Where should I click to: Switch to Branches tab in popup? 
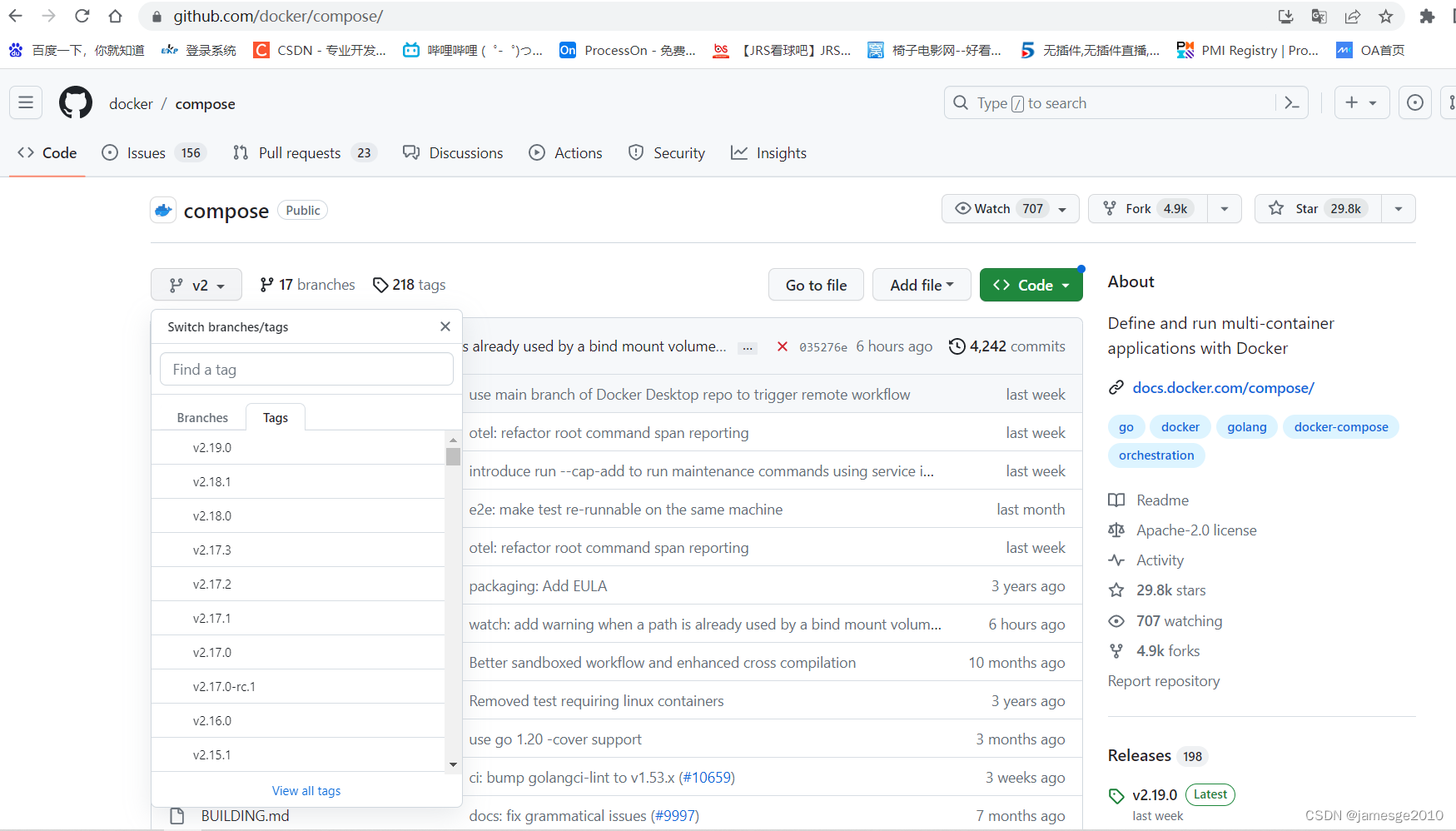[202, 417]
